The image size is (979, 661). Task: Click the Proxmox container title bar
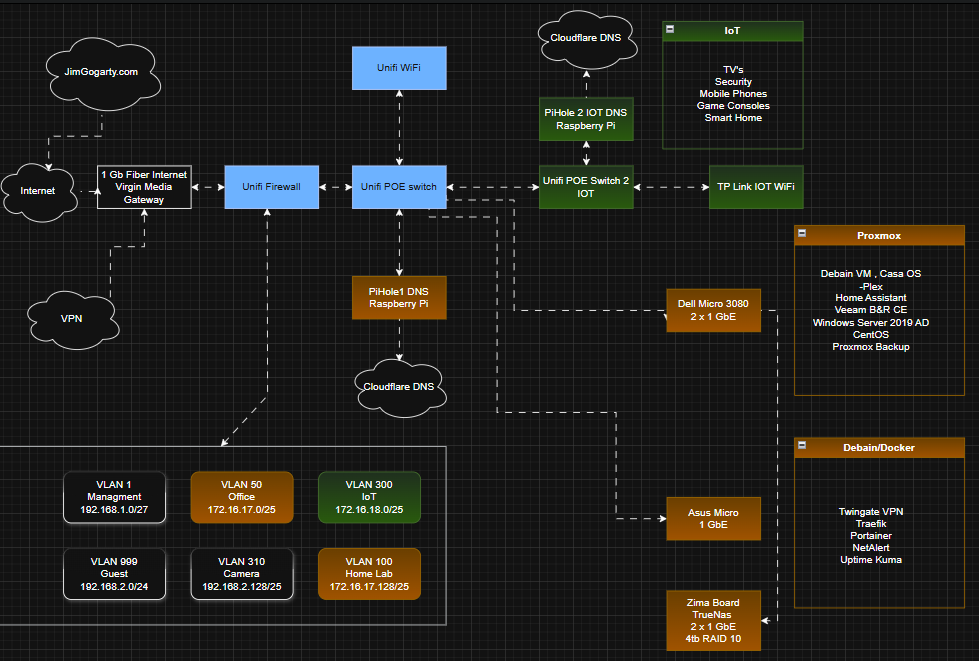[x=879, y=236]
